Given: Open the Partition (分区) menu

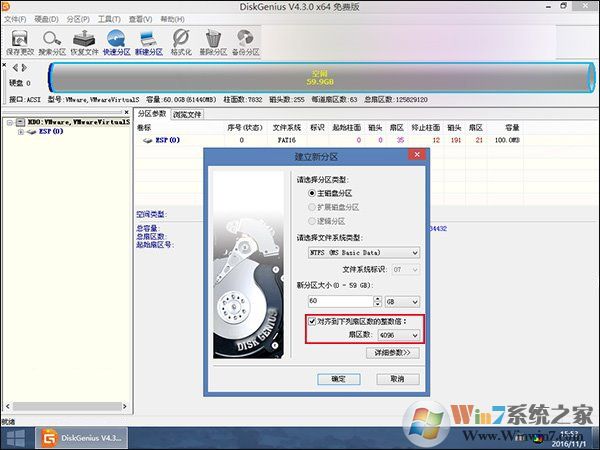Looking at the screenshot, I should point(78,19).
